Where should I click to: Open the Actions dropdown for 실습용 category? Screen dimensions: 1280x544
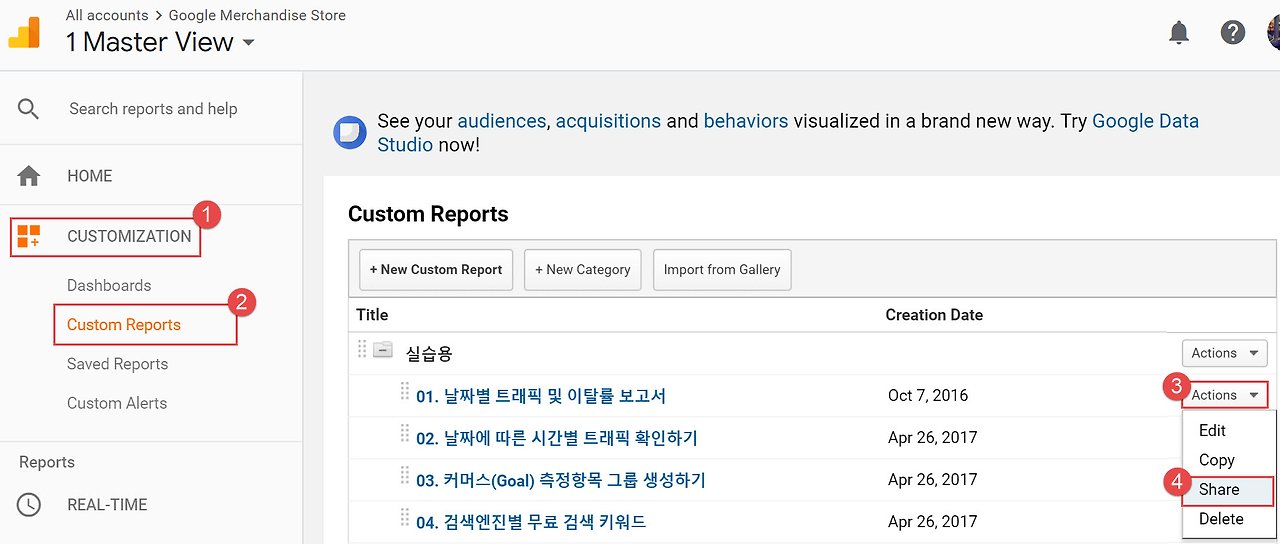coord(1224,353)
